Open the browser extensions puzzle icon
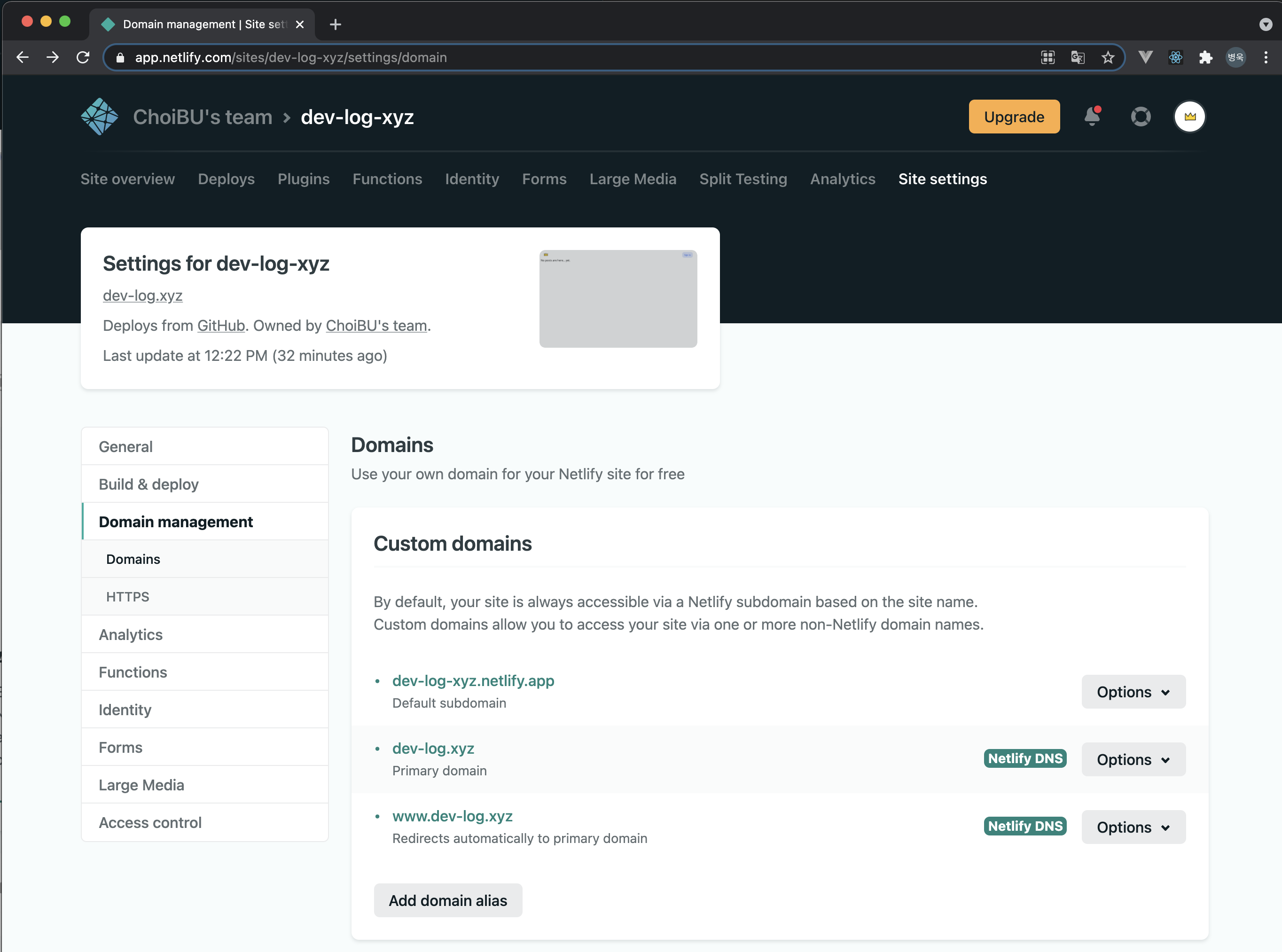Screen dimensions: 1282x952 (x=1205, y=58)
